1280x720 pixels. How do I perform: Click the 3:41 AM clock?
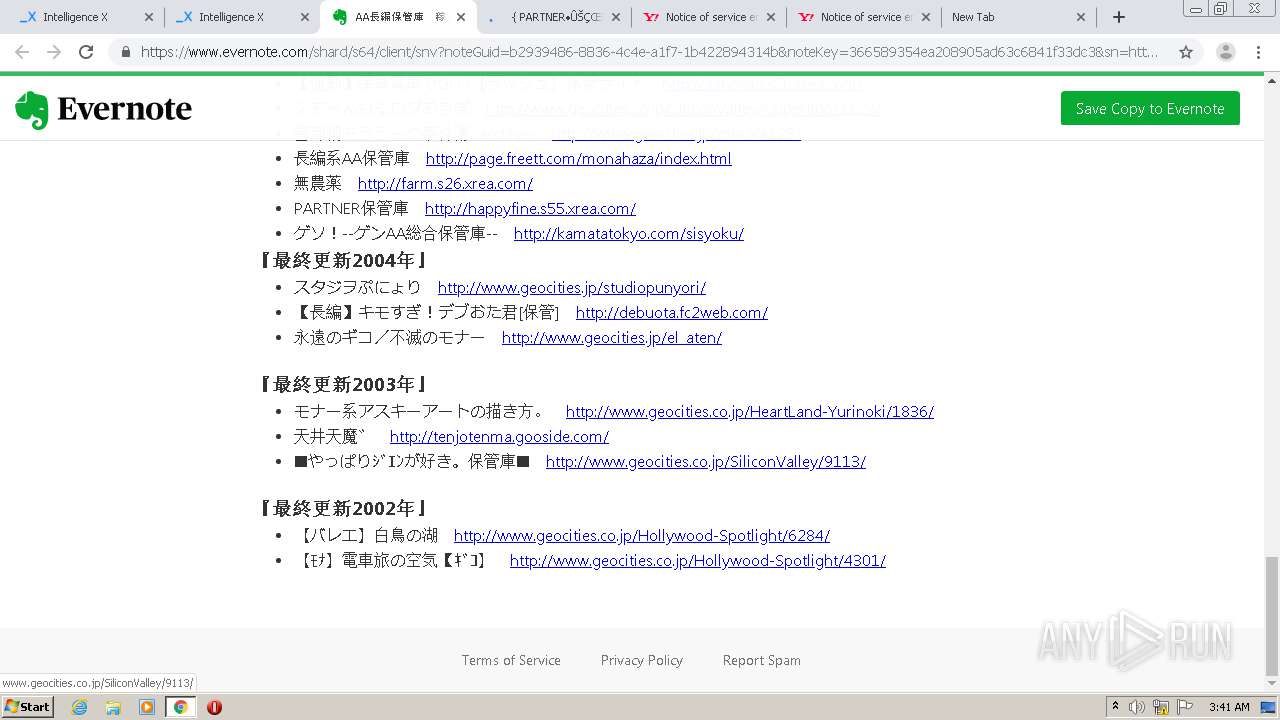(x=1229, y=707)
